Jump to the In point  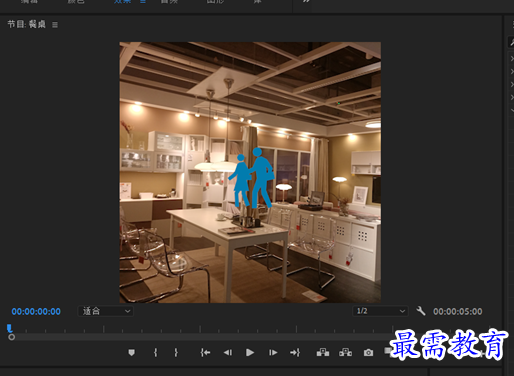(205, 352)
